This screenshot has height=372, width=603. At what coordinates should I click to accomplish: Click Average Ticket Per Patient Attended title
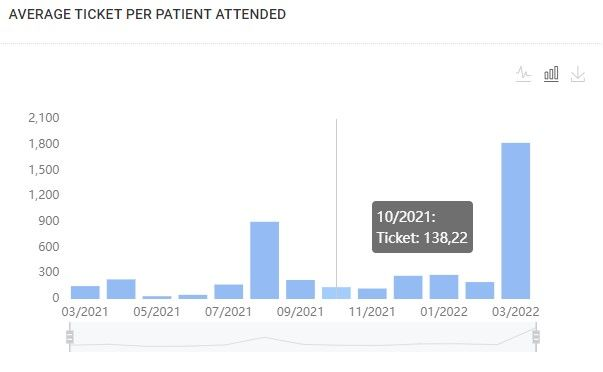(x=147, y=14)
